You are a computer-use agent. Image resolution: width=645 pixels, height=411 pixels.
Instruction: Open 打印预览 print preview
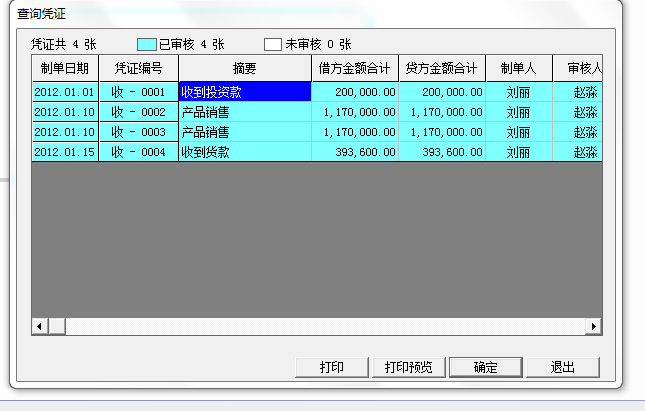click(408, 367)
